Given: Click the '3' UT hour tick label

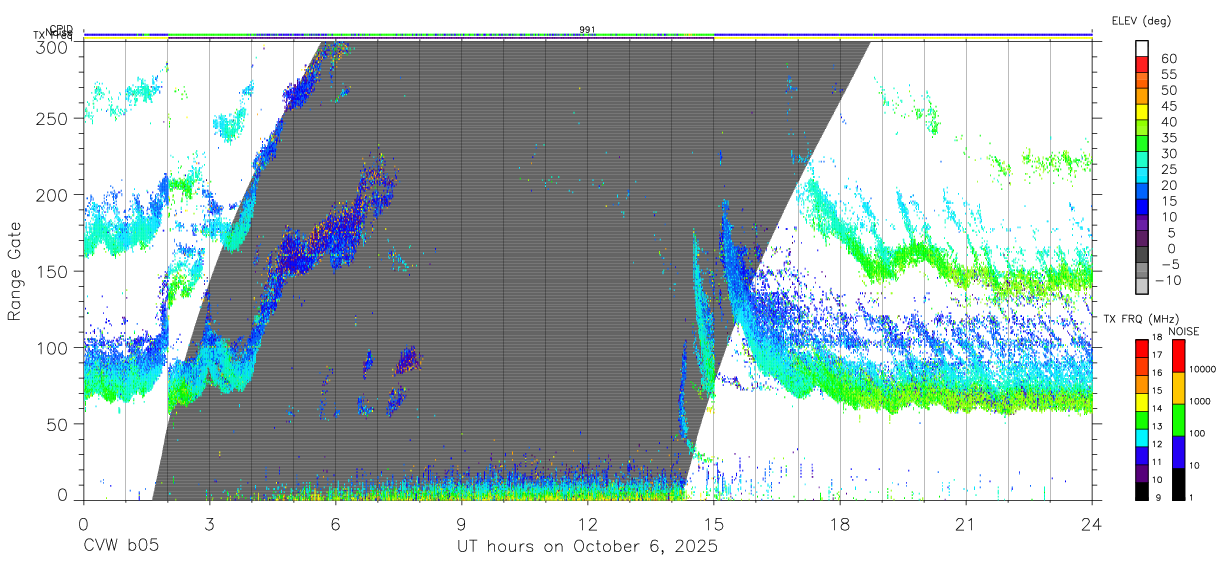Looking at the screenshot, I should click(209, 523).
